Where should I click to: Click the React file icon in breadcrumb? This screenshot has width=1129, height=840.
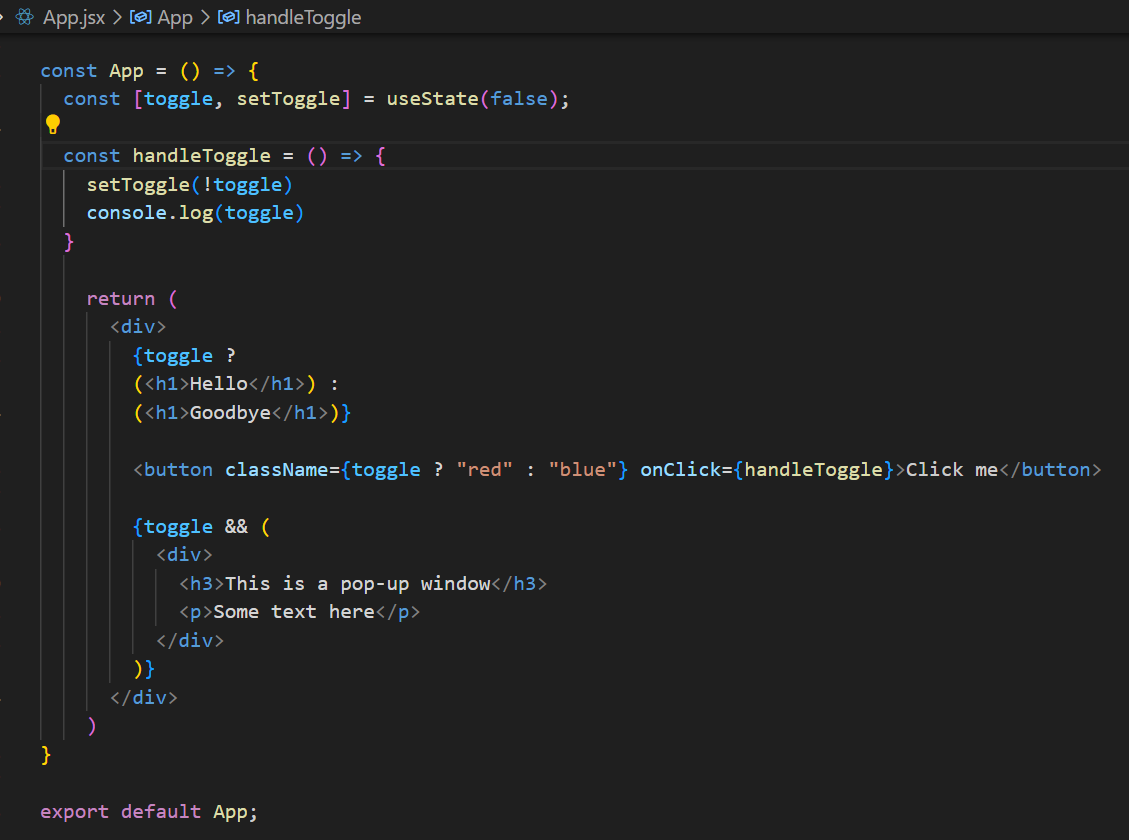tap(24, 17)
